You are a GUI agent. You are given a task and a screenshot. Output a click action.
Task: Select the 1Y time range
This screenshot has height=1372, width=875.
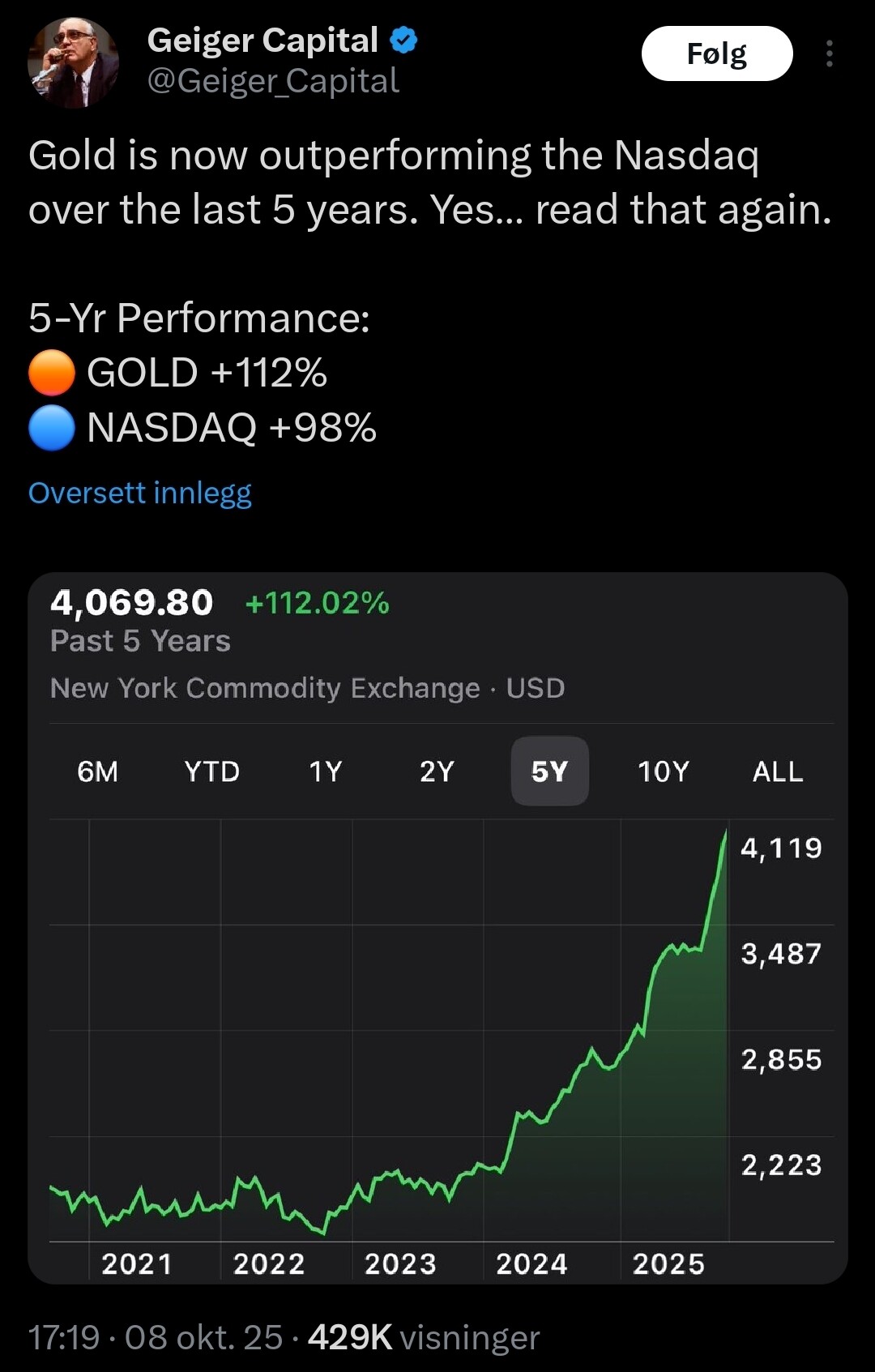click(325, 771)
